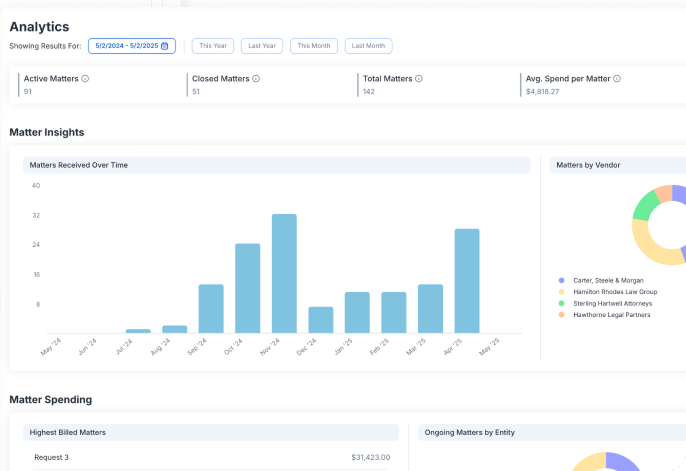Show info tooltip for Total Matters
Viewport: 686px width, 471px height.
click(419, 79)
